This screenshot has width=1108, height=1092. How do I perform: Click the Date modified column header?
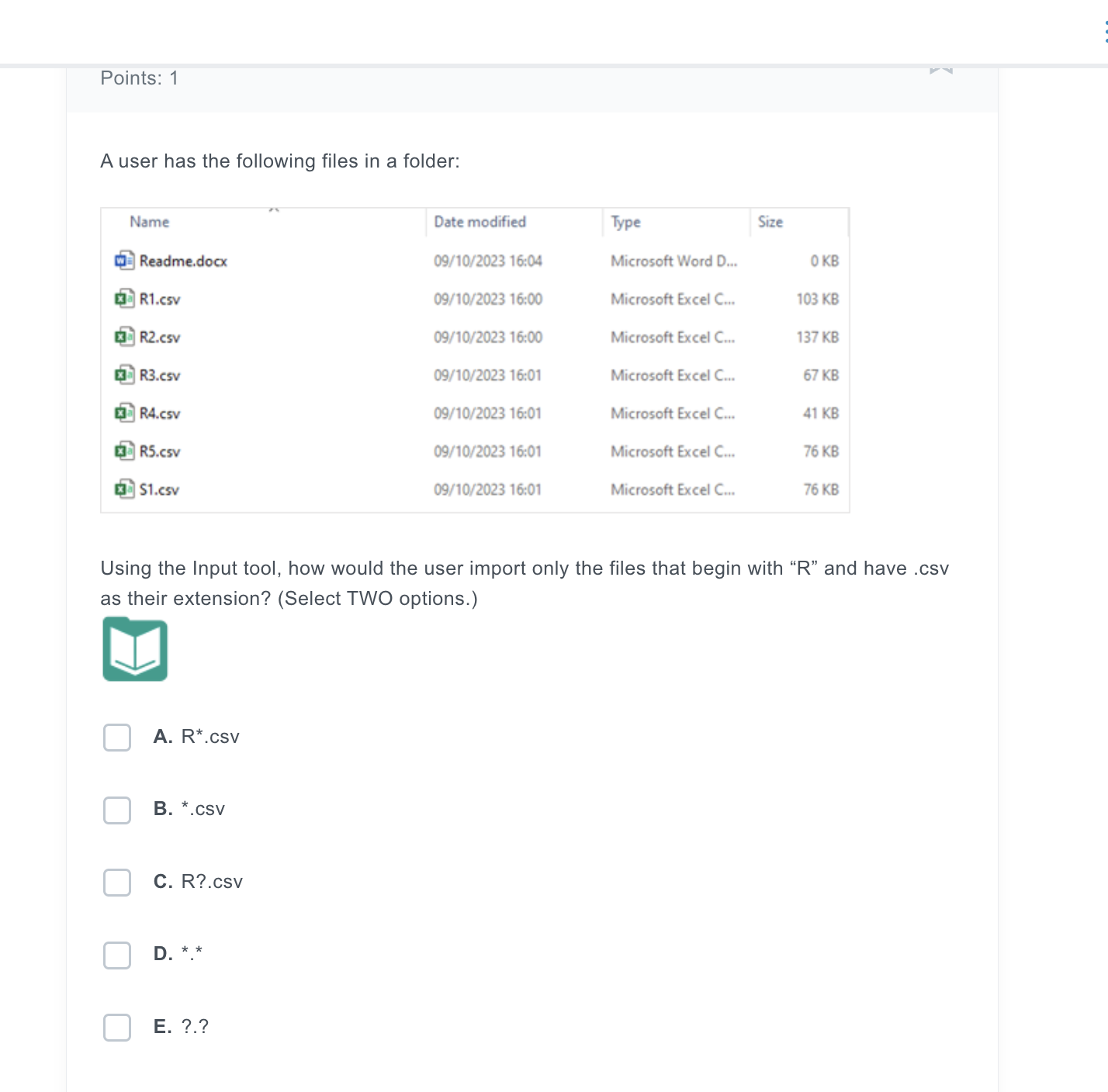(x=480, y=222)
